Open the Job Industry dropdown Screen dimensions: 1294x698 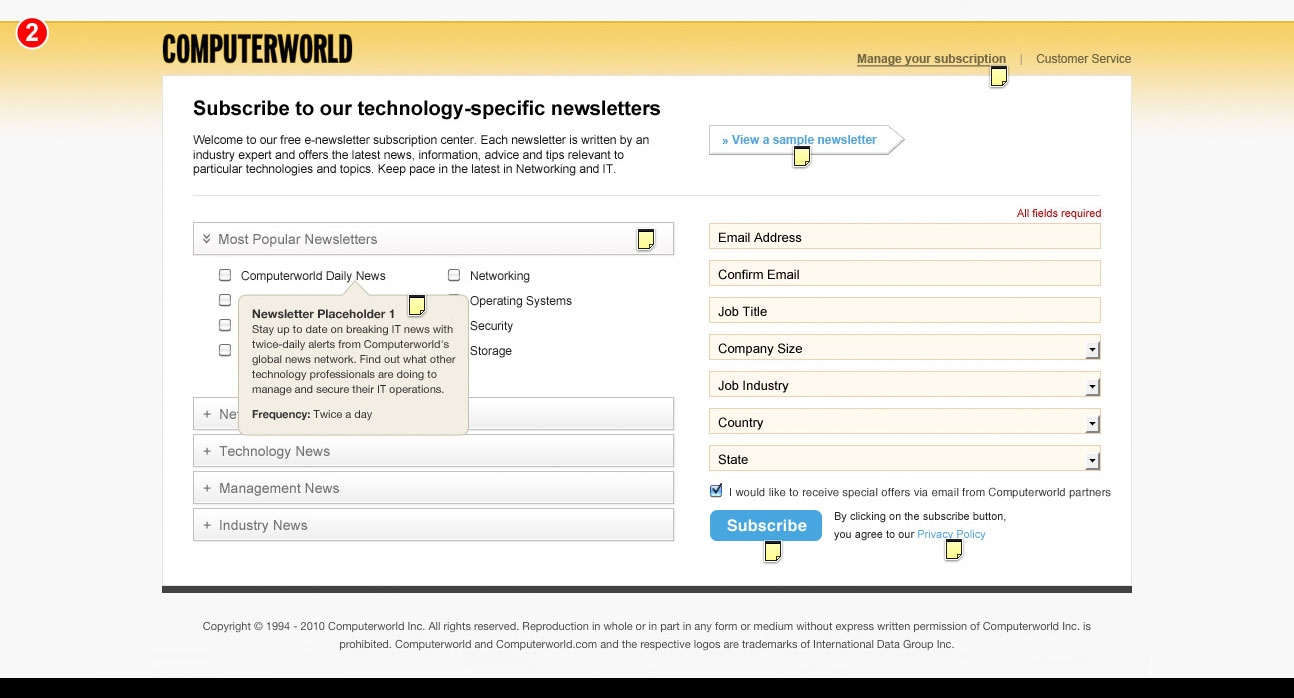(x=905, y=385)
